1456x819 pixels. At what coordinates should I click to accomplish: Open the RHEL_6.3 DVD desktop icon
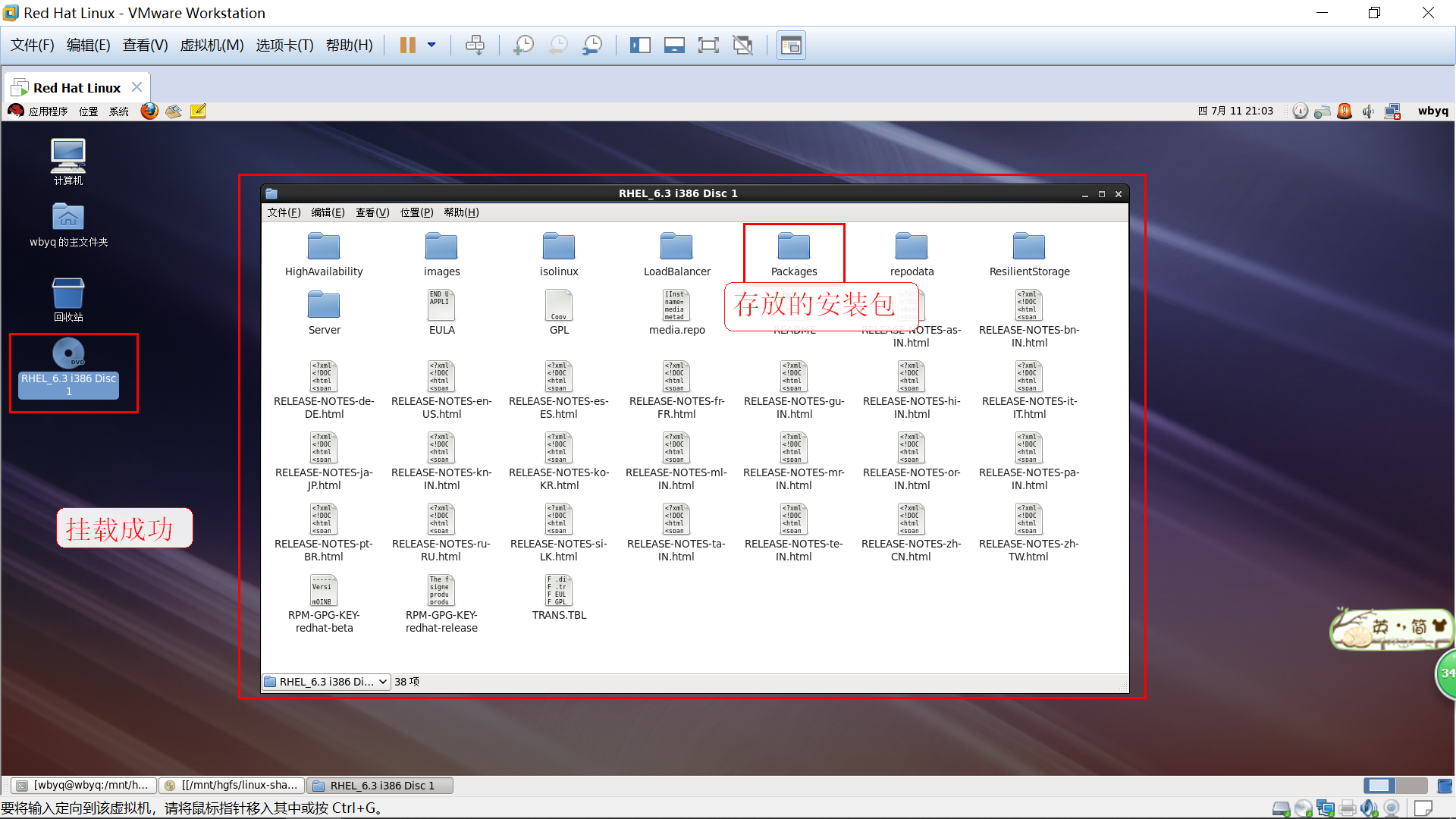pos(68,354)
